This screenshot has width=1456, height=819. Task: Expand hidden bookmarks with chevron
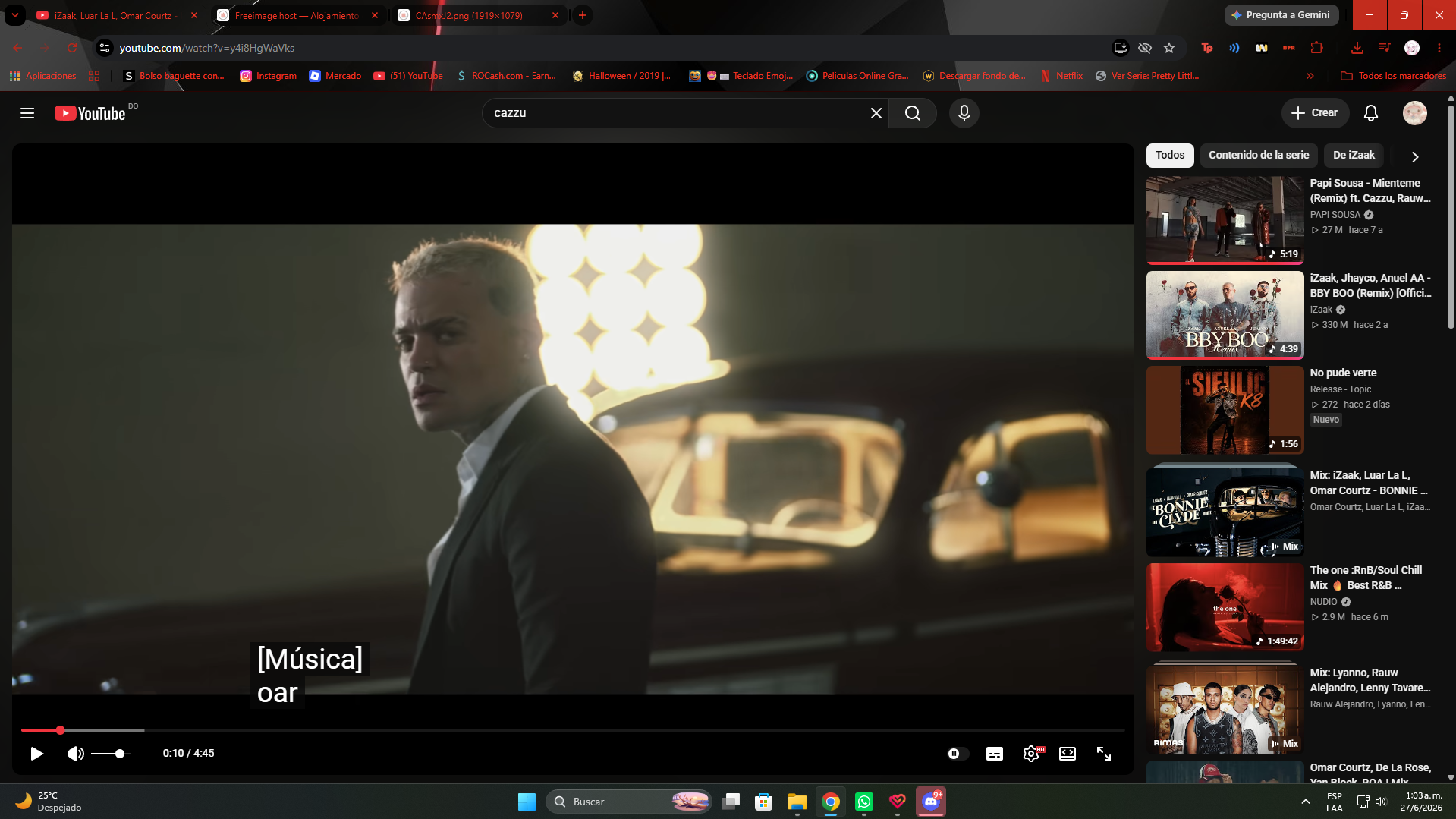(1310, 76)
